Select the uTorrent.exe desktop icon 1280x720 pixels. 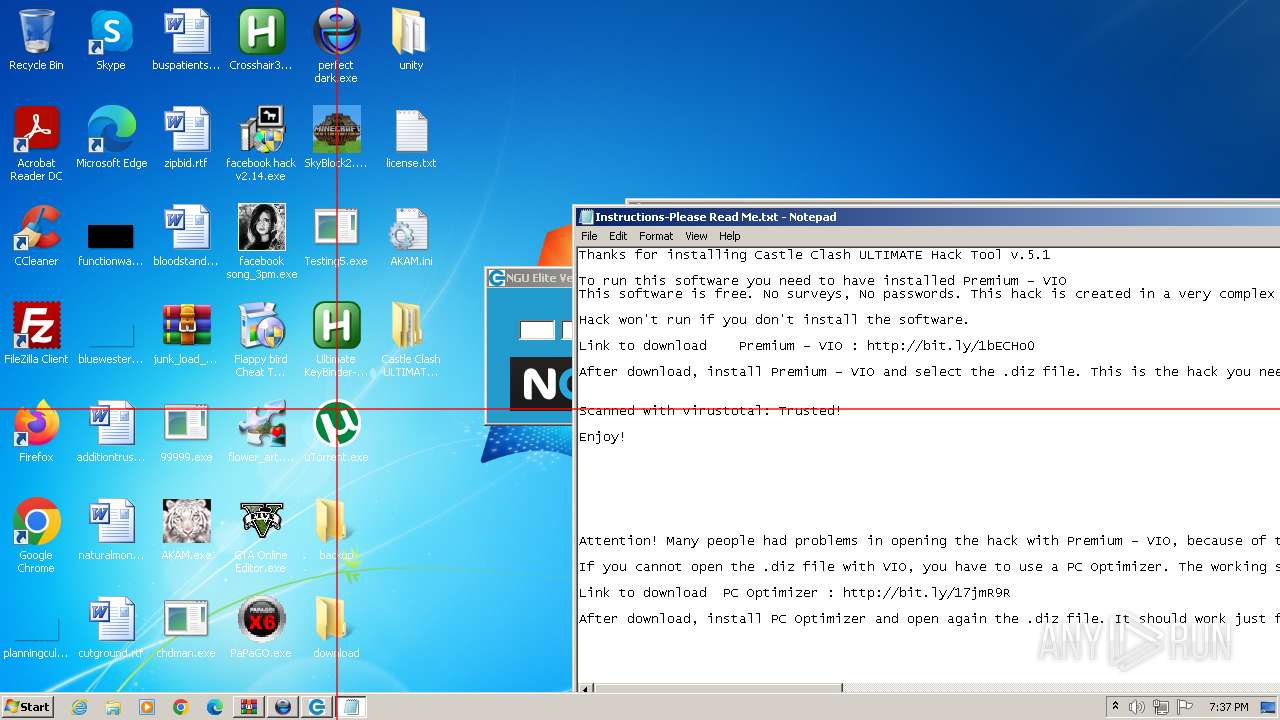pos(336,432)
